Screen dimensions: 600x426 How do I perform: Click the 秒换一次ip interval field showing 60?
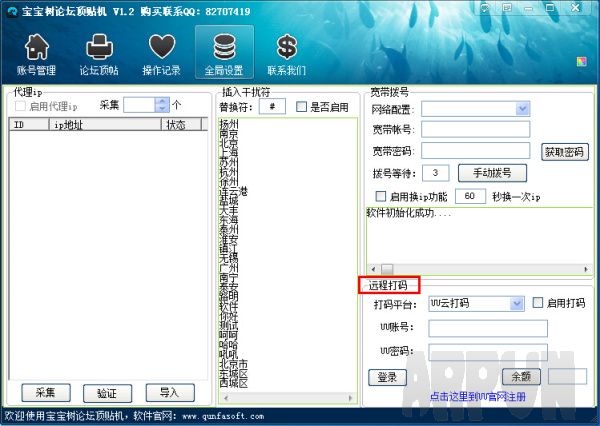470,196
